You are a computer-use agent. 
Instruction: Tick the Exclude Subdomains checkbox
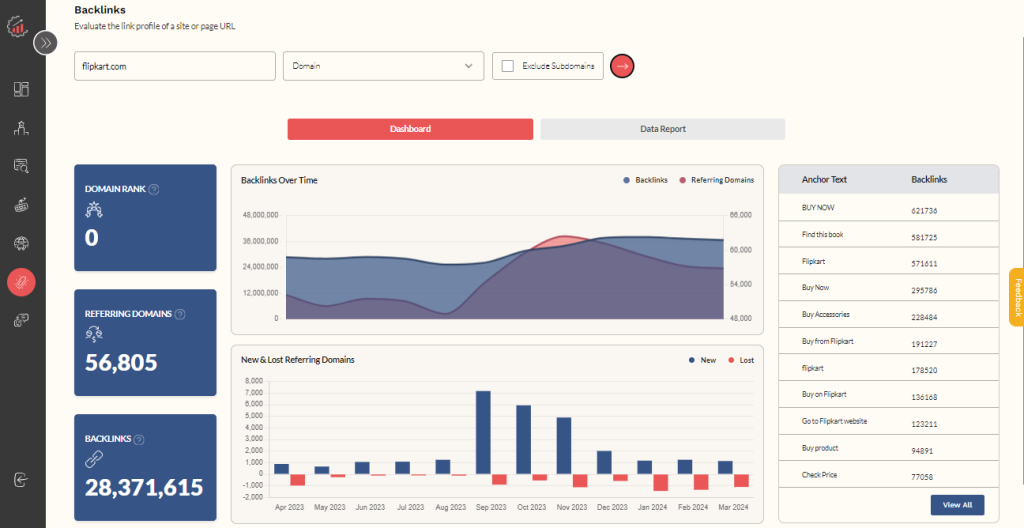pos(507,66)
